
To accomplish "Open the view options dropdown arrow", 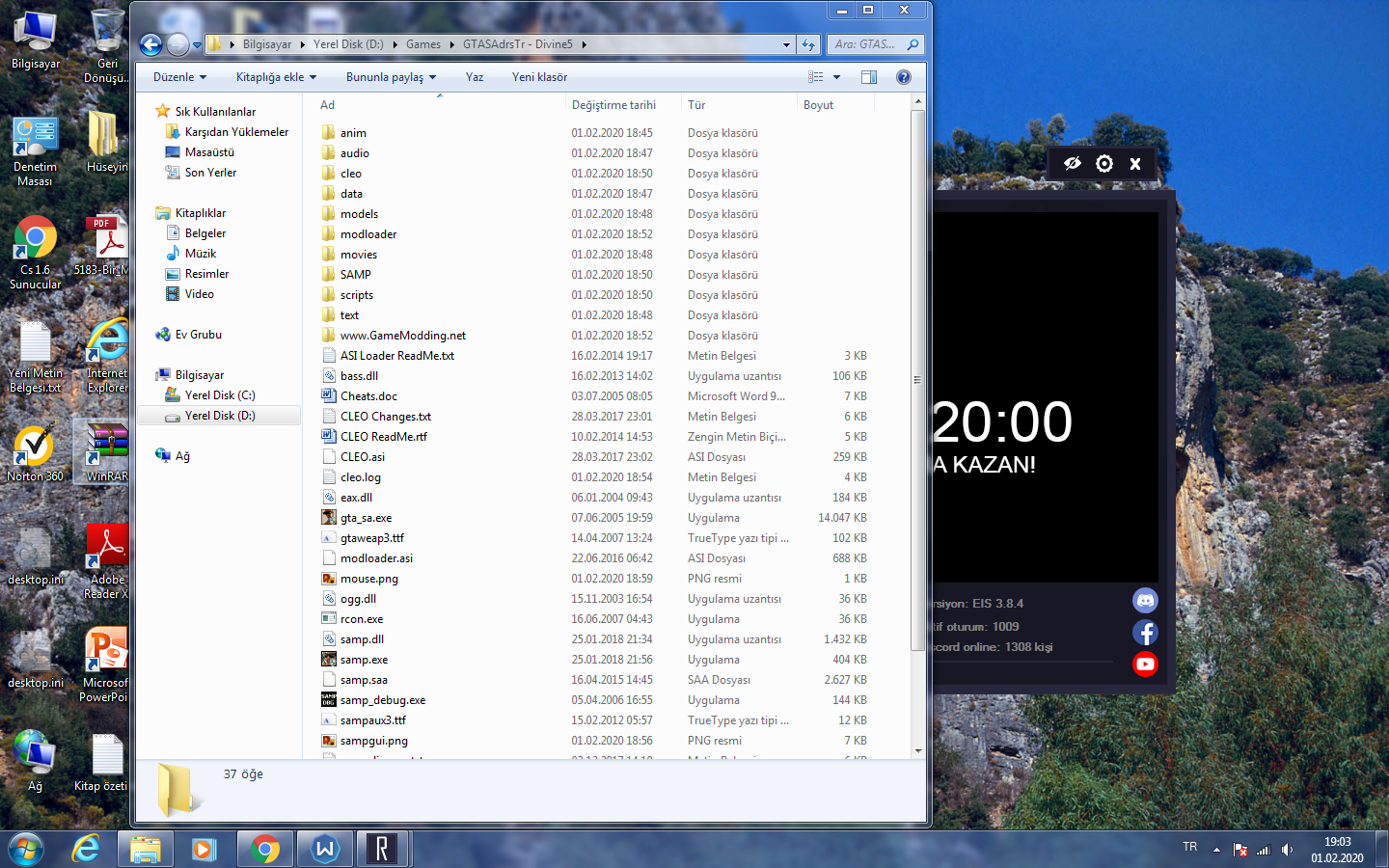I will pos(836,77).
